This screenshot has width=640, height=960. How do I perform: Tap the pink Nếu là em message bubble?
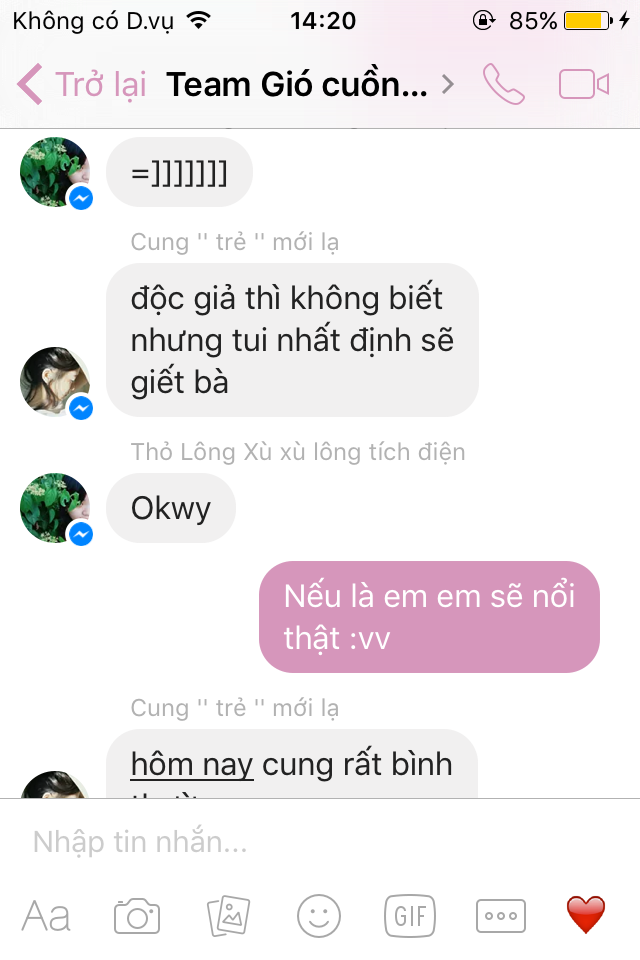429,617
